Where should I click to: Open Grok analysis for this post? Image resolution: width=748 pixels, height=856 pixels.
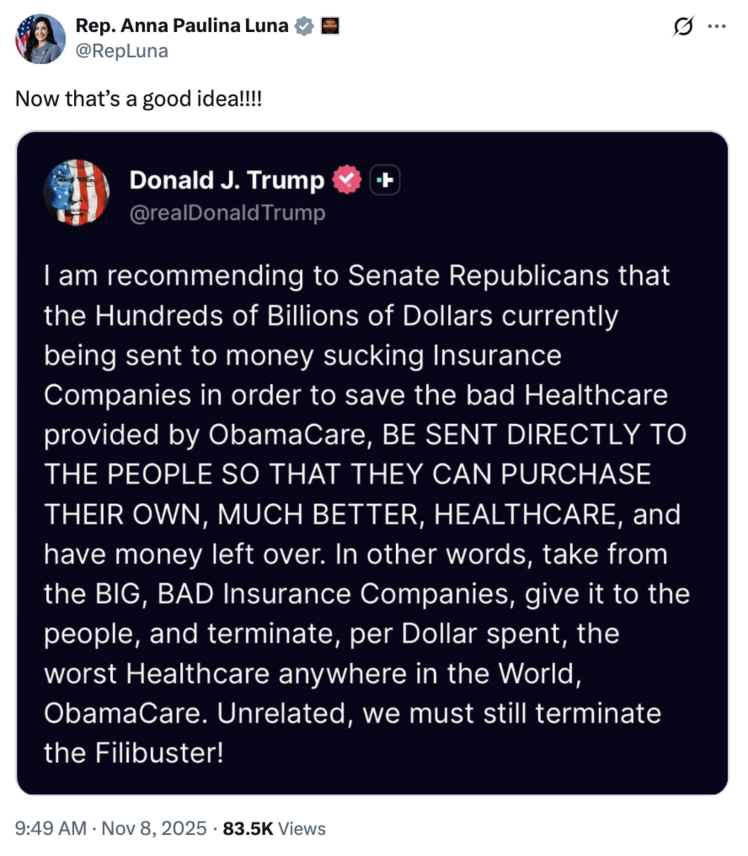click(x=682, y=27)
